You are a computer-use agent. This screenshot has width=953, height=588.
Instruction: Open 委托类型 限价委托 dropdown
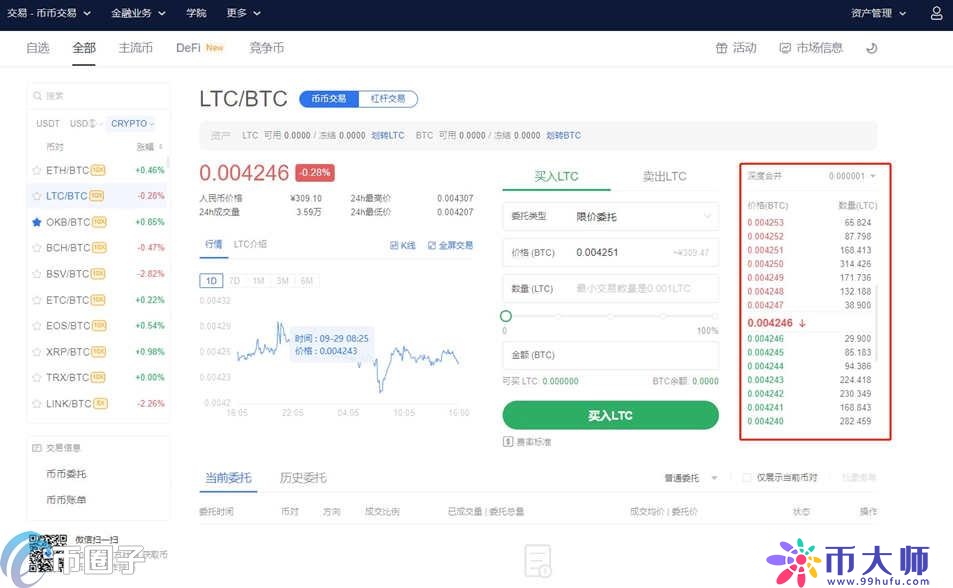[x=610, y=216]
